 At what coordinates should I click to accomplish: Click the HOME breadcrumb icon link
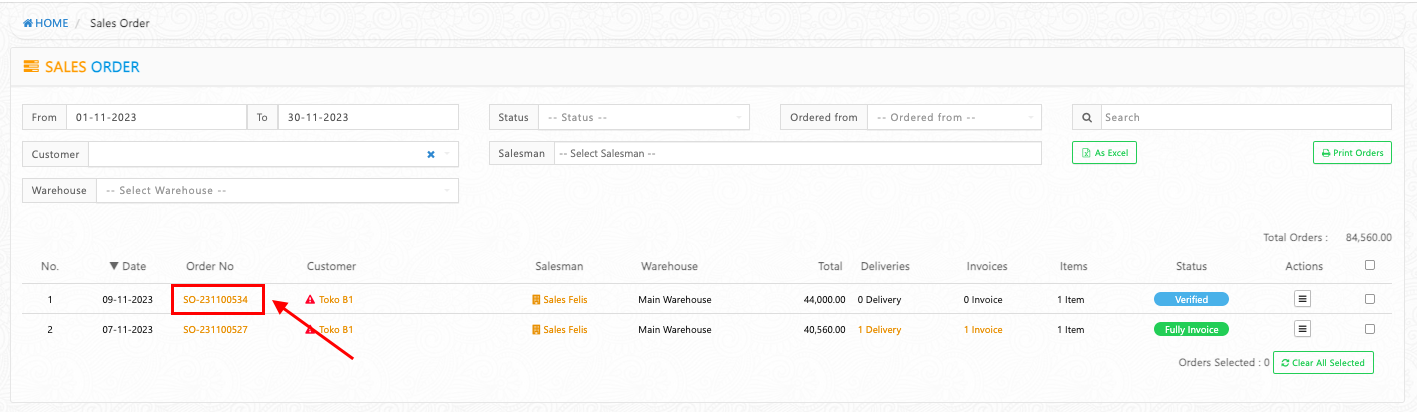coord(29,23)
